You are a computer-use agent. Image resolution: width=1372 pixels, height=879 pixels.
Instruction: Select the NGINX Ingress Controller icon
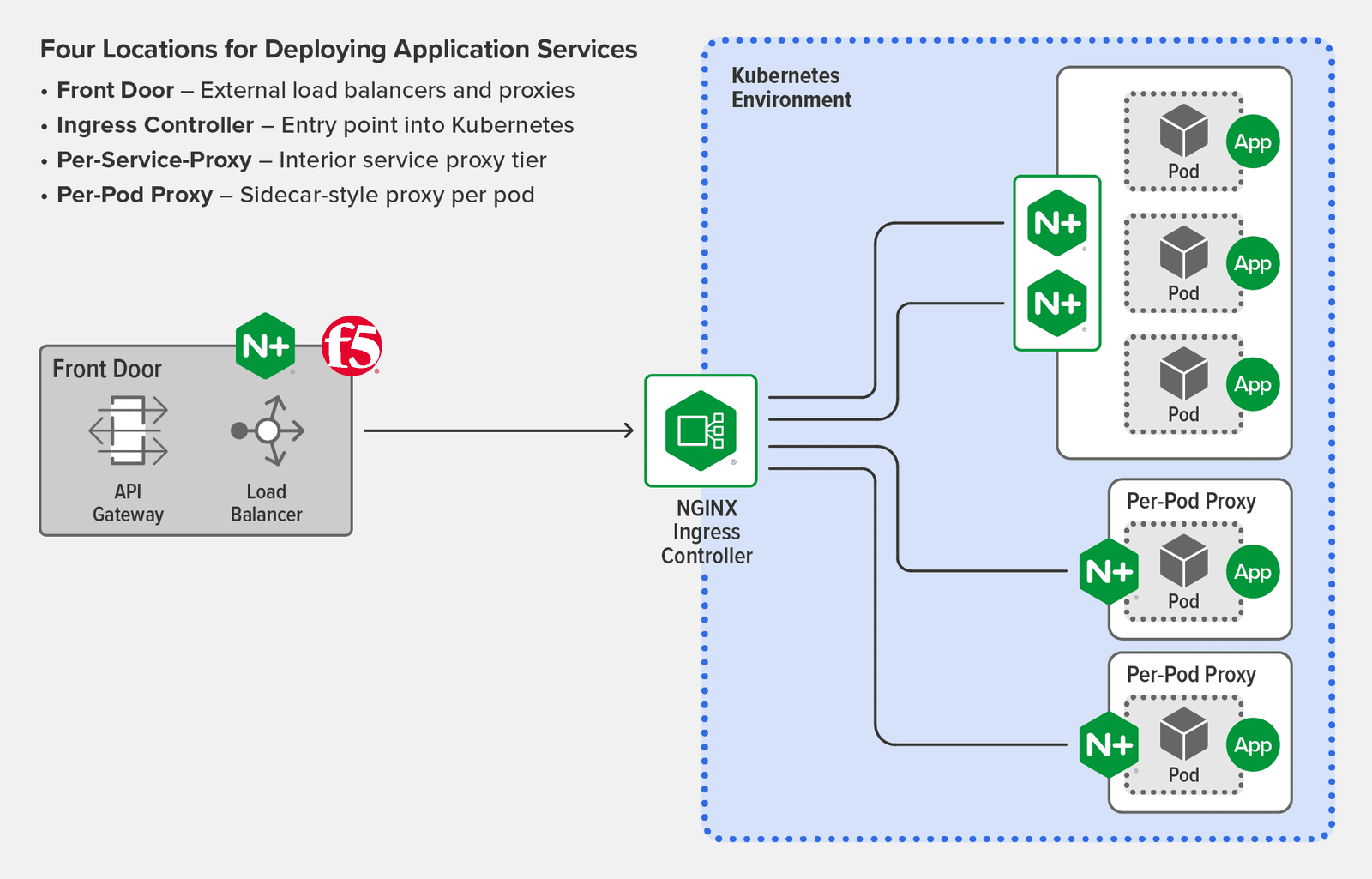point(701,431)
